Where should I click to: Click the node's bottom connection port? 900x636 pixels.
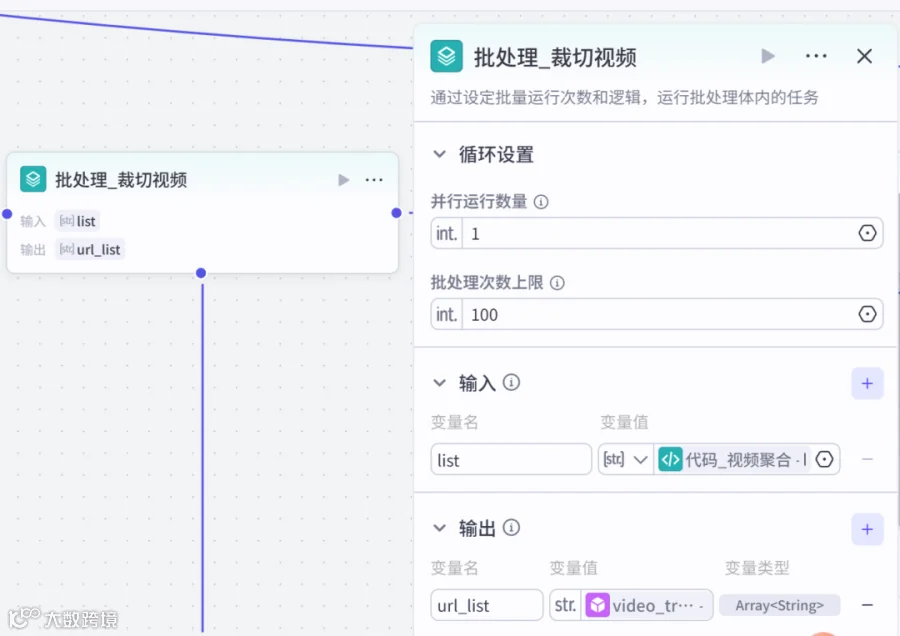pos(201,273)
